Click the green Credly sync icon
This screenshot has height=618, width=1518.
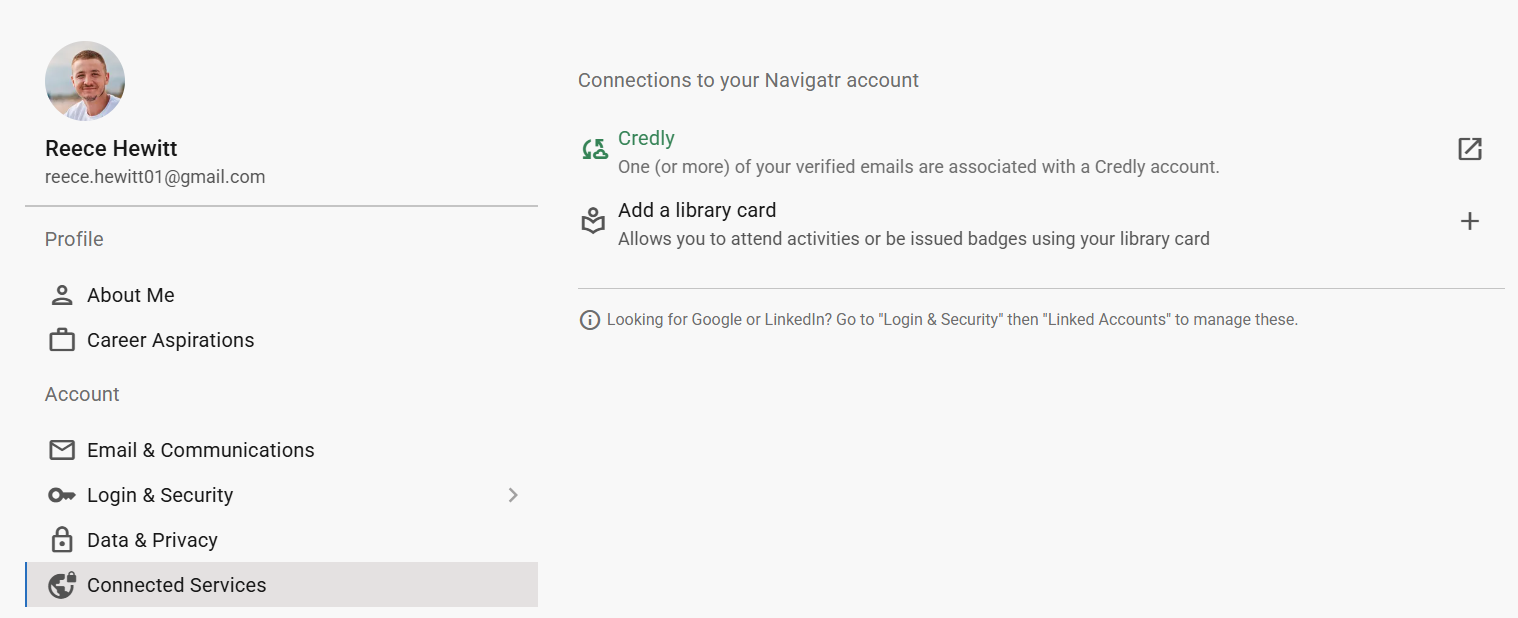594,150
